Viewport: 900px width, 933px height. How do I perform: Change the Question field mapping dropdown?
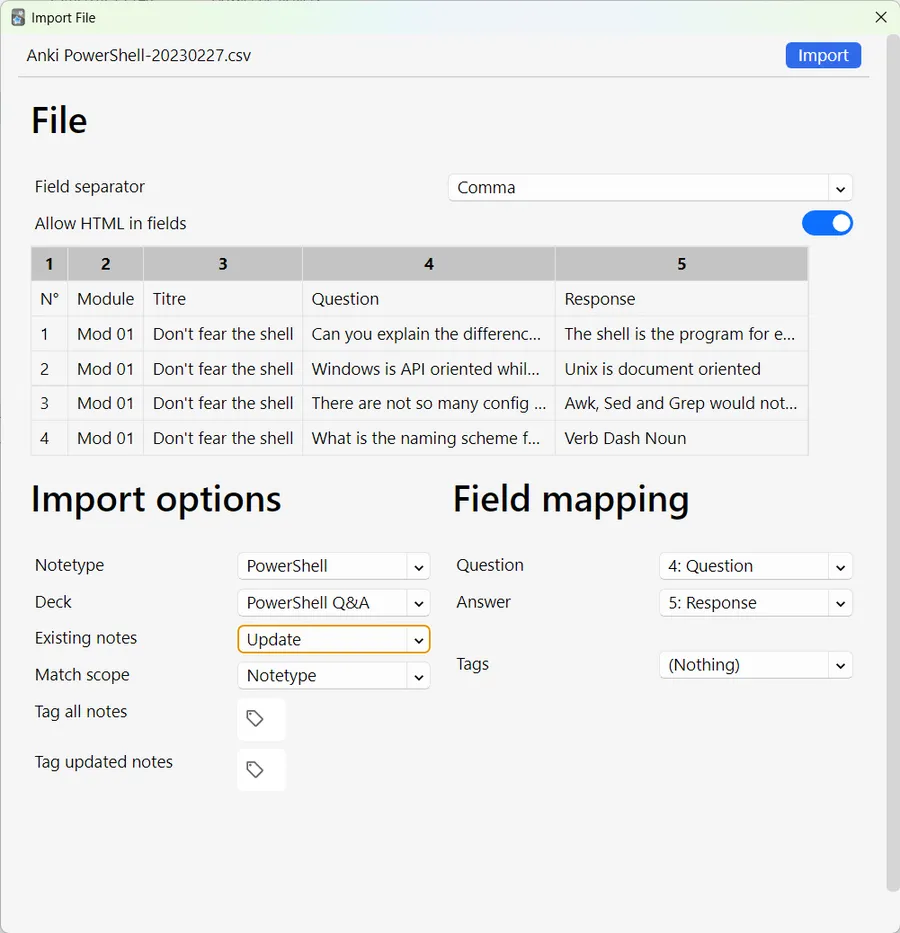tap(755, 566)
